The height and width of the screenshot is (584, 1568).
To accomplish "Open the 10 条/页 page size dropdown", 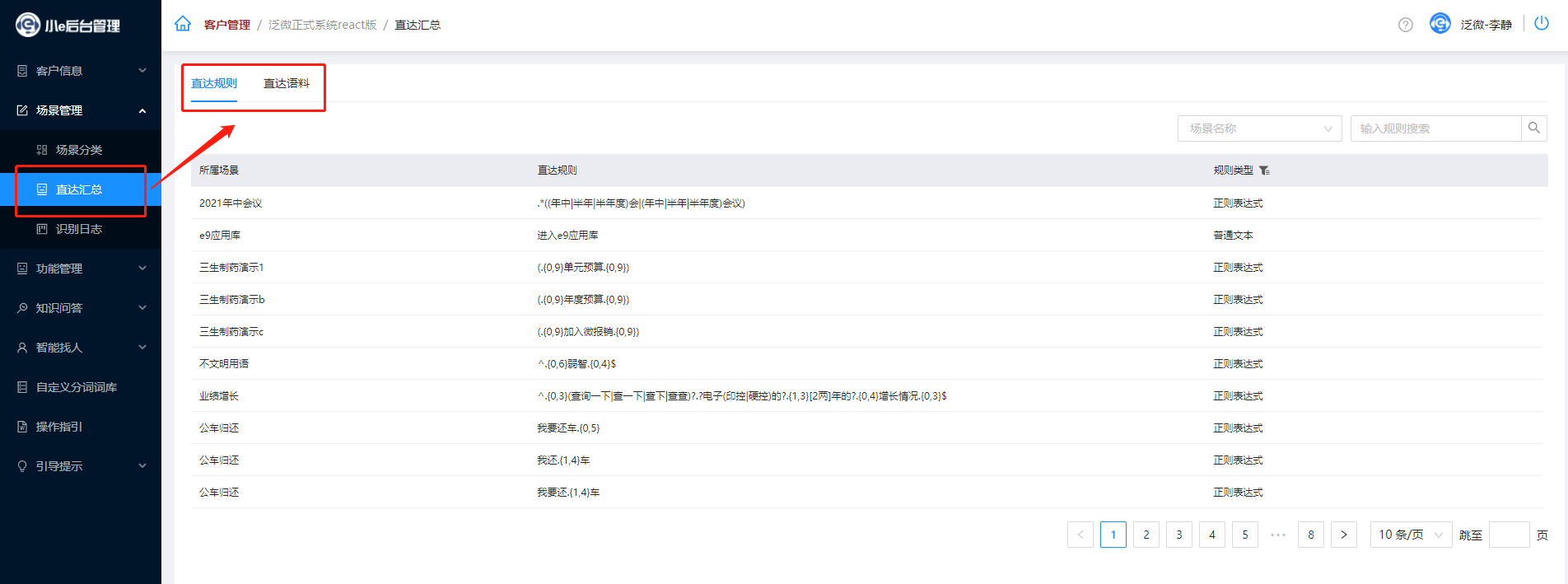I will point(1411,535).
